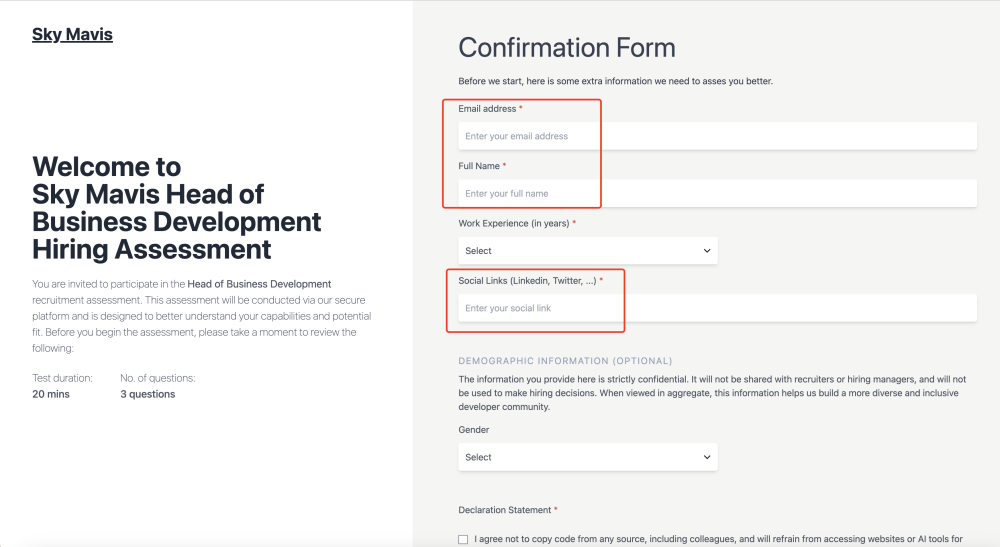
Task: Click the Declaration Statement label
Action: (x=504, y=510)
